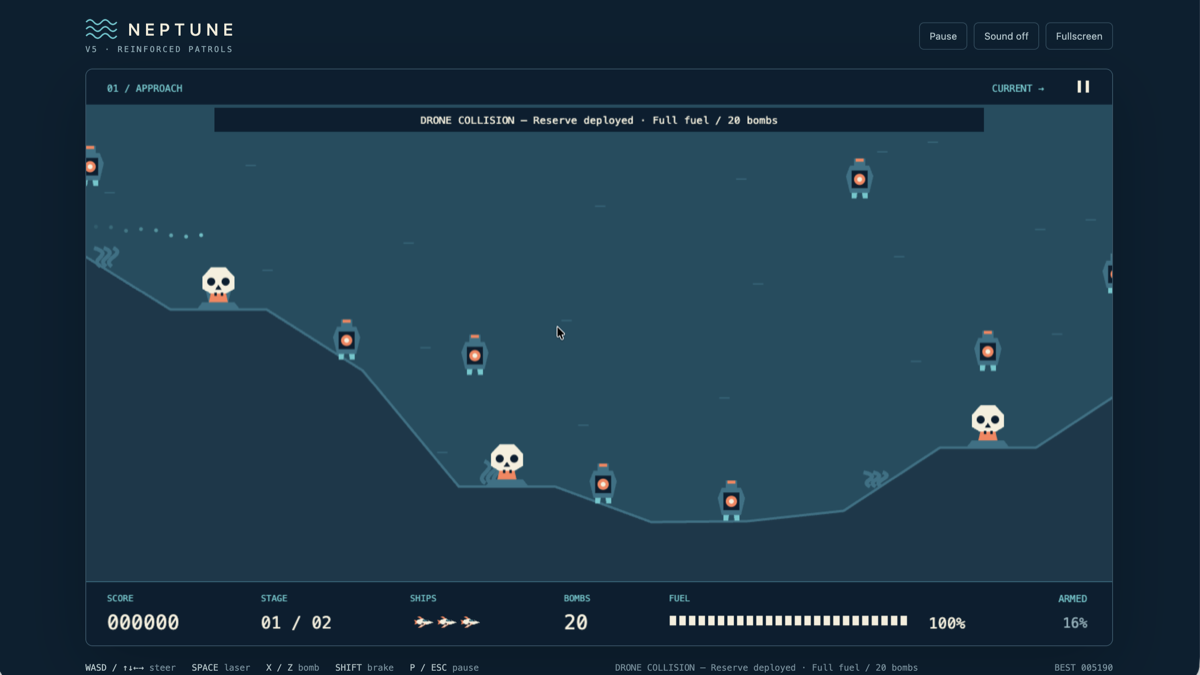Click the fuel gauge bar

(x=788, y=621)
